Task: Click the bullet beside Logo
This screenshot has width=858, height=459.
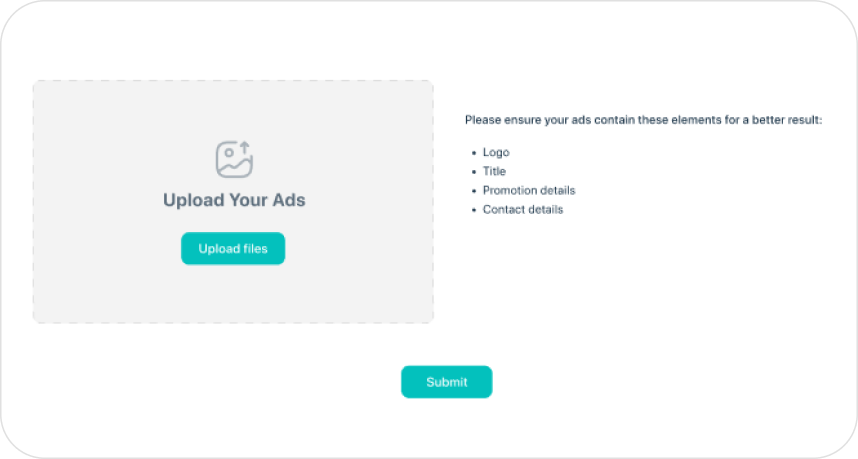Action: pyautogui.click(x=473, y=153)
